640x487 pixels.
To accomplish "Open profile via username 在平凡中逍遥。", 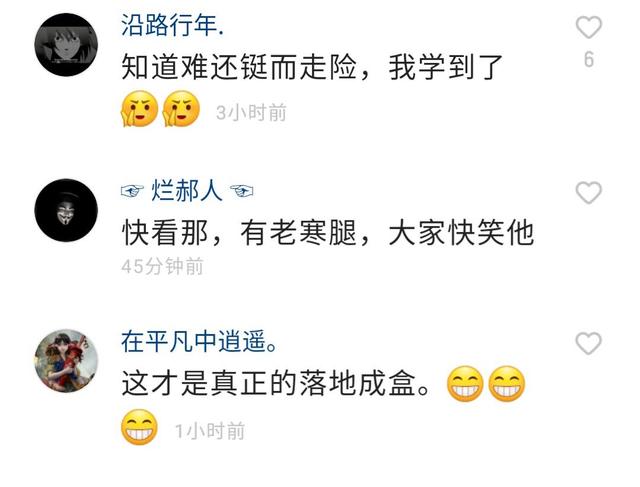I will point(200,341).
